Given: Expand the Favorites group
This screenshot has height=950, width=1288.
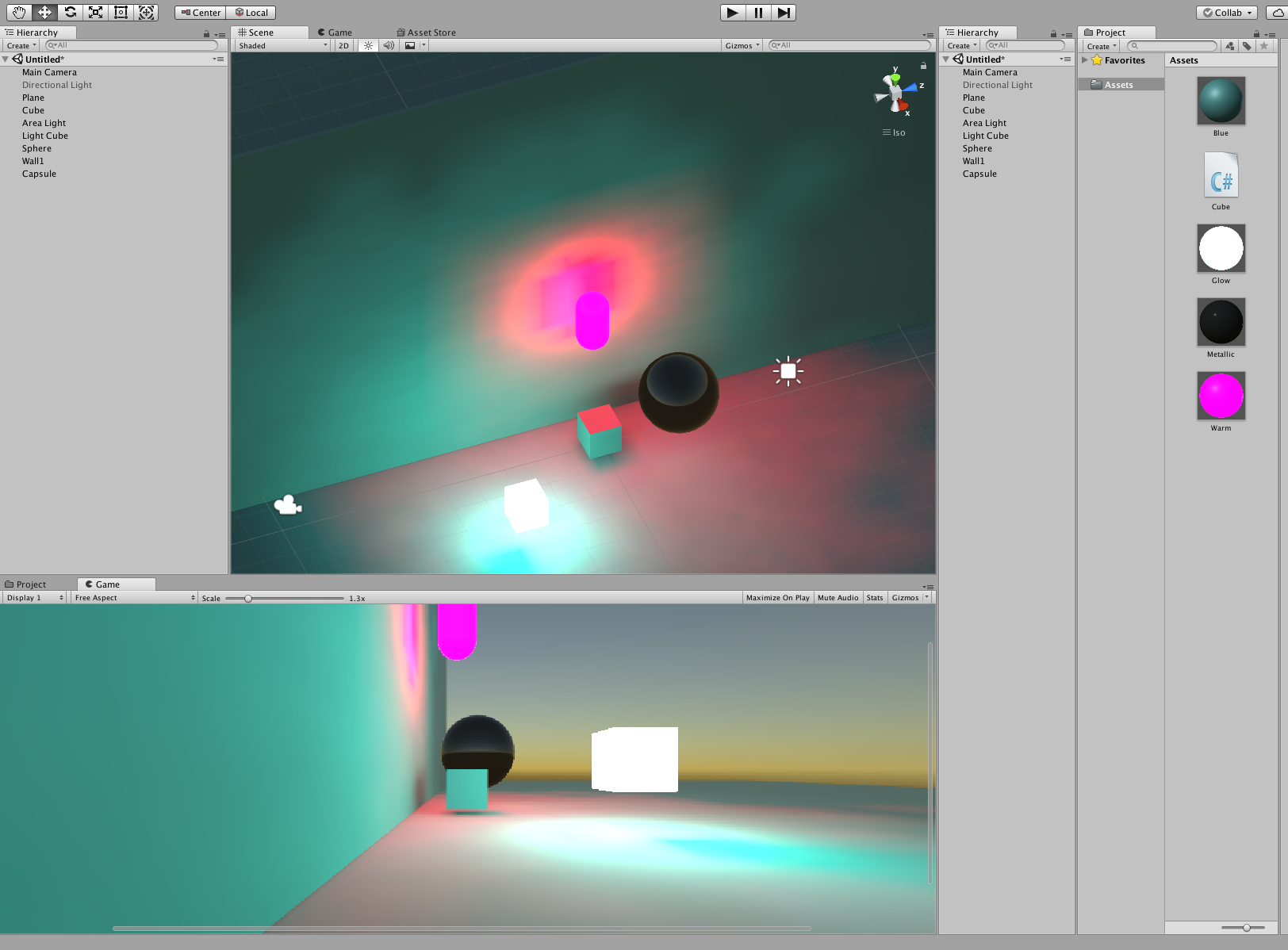Looking at the screenshot, I should (x=1085, y=60).
